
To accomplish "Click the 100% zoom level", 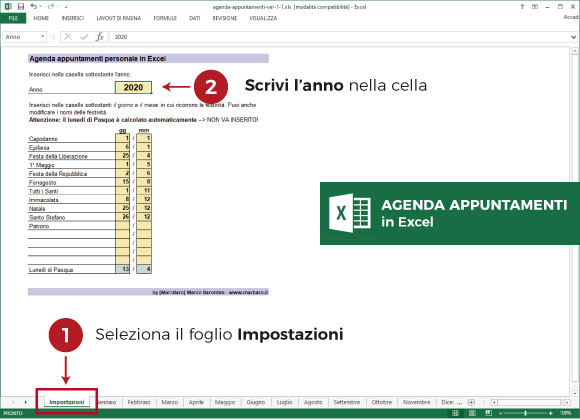I will click(x=566, y=413).
